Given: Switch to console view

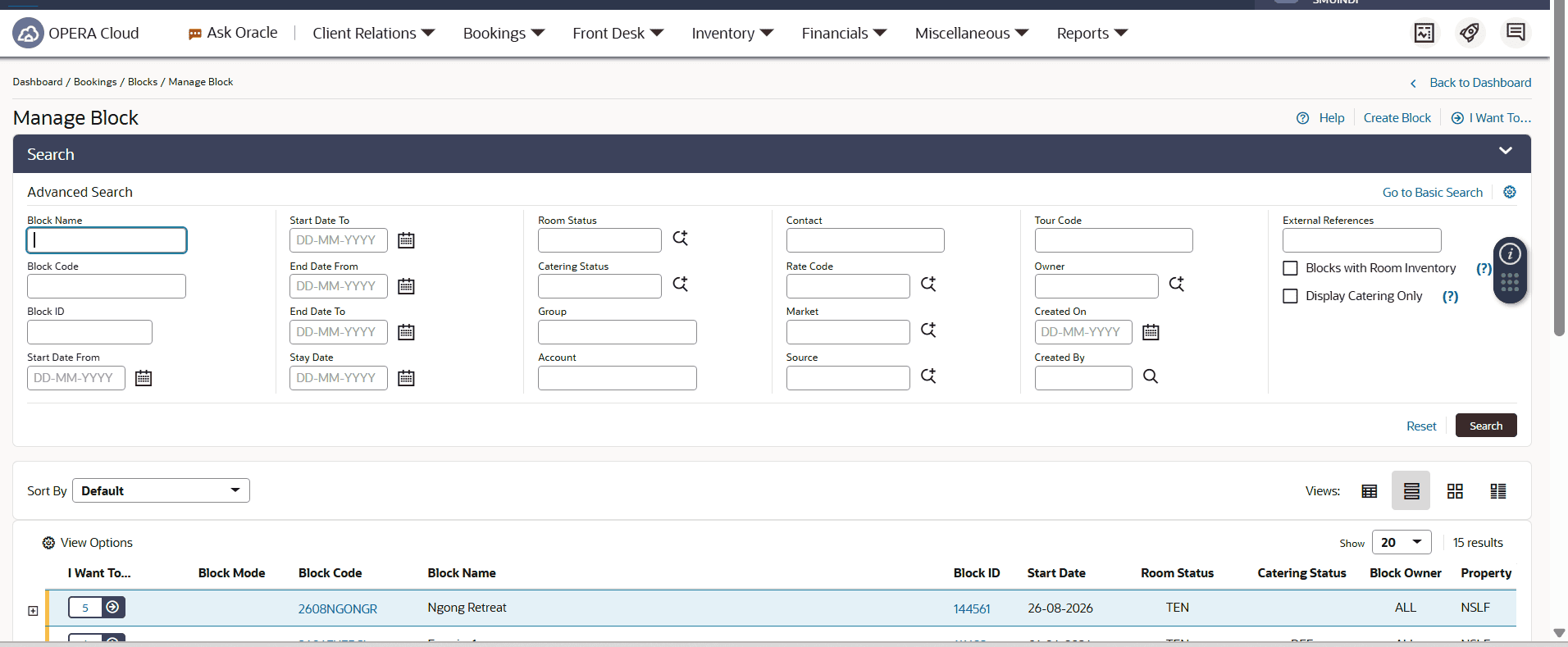Looking at the screenshot, I should coord(1498,491).
